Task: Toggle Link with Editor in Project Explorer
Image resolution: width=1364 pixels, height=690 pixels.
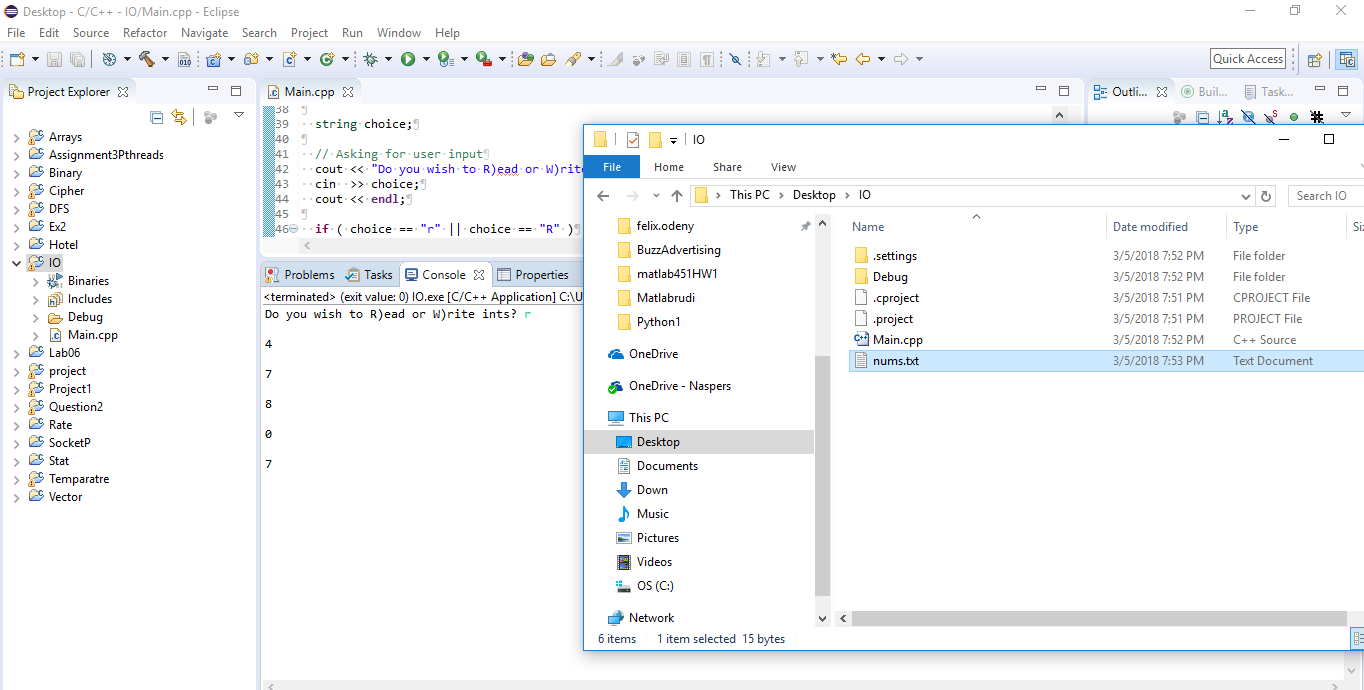Action: point(179,117)
